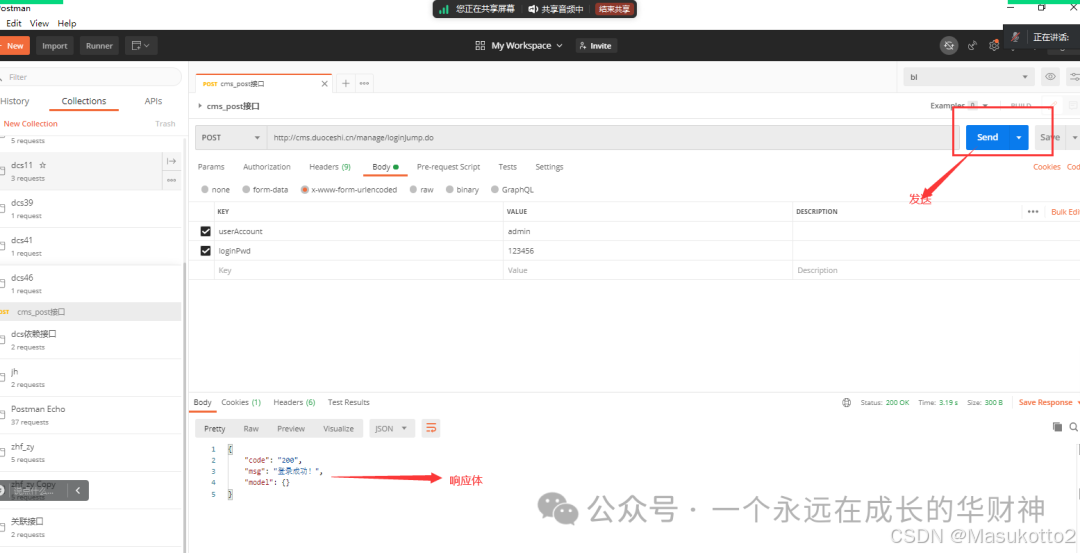Select x-www-form-urlencoded radio option
This screenshot has height=553, width=1080.
pos(304,189)
